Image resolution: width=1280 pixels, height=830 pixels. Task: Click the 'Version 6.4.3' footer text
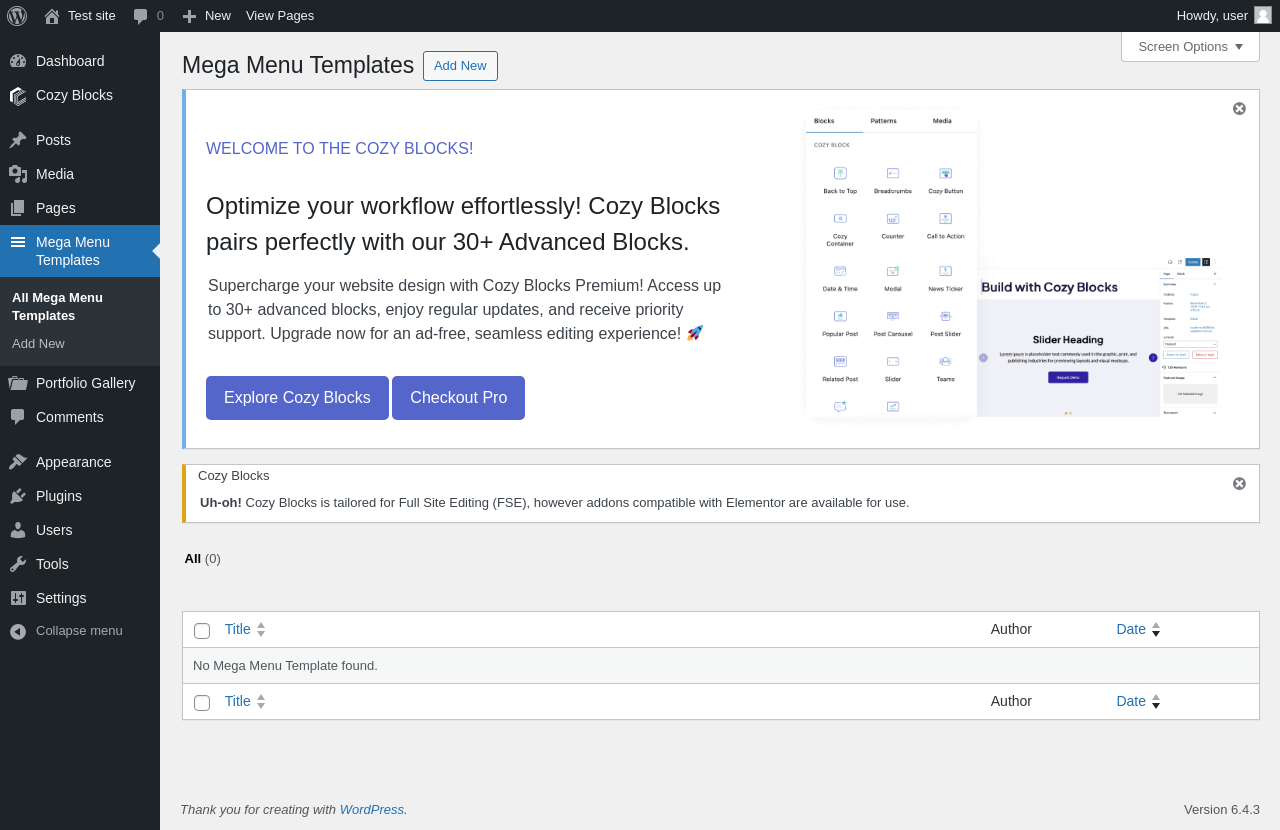1222,809
